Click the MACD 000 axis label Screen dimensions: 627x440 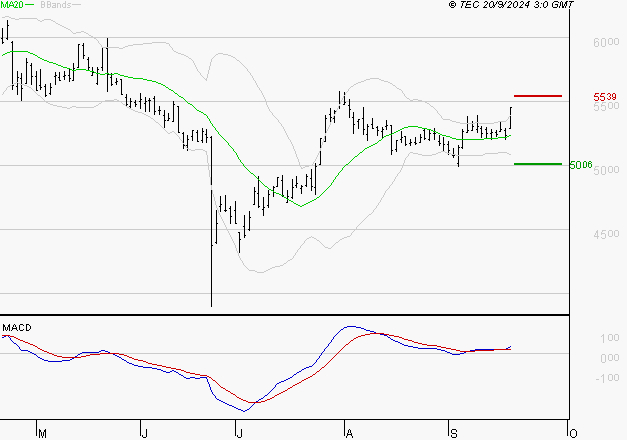coord(610,358)
